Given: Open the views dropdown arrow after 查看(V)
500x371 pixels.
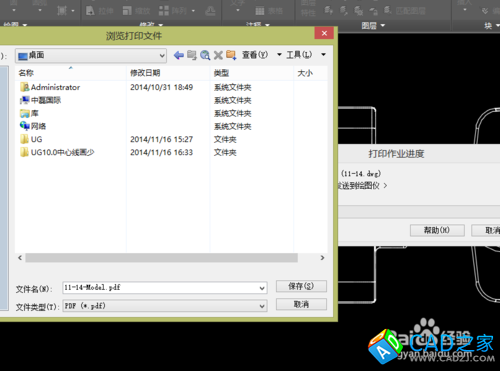Looking at the screenshot, I should [279, 55].
